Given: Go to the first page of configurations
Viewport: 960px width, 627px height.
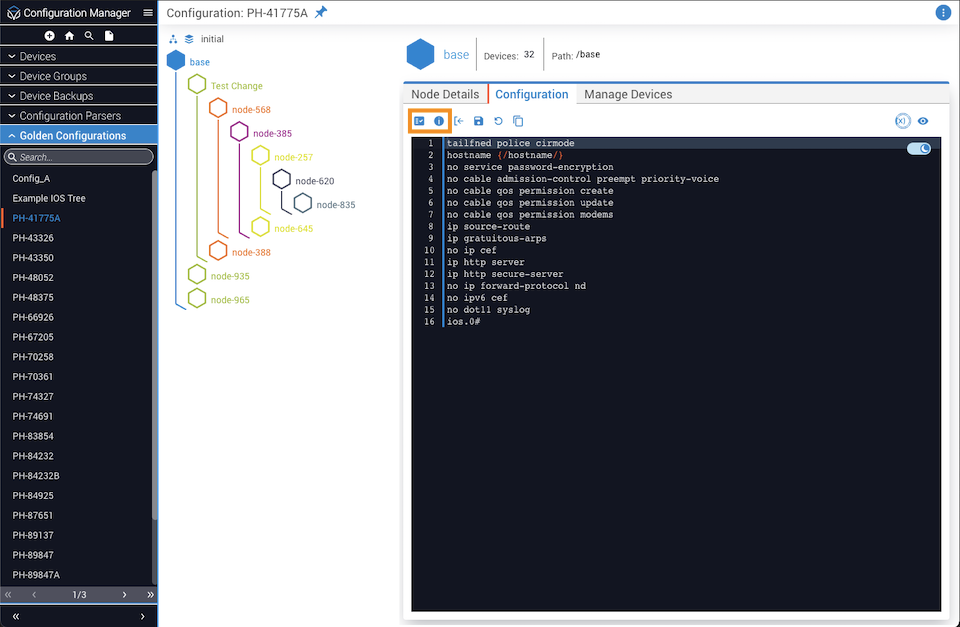Looking at the screenshot, I should pyautogui.click(x=8, y=595).
